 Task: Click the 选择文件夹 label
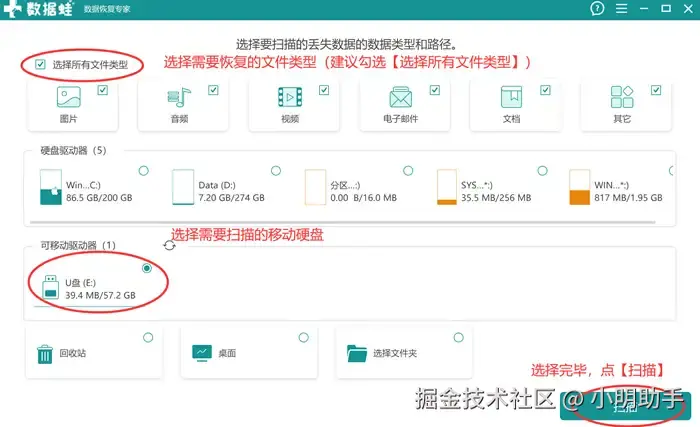pyautogui.click(x=395, y=353)
